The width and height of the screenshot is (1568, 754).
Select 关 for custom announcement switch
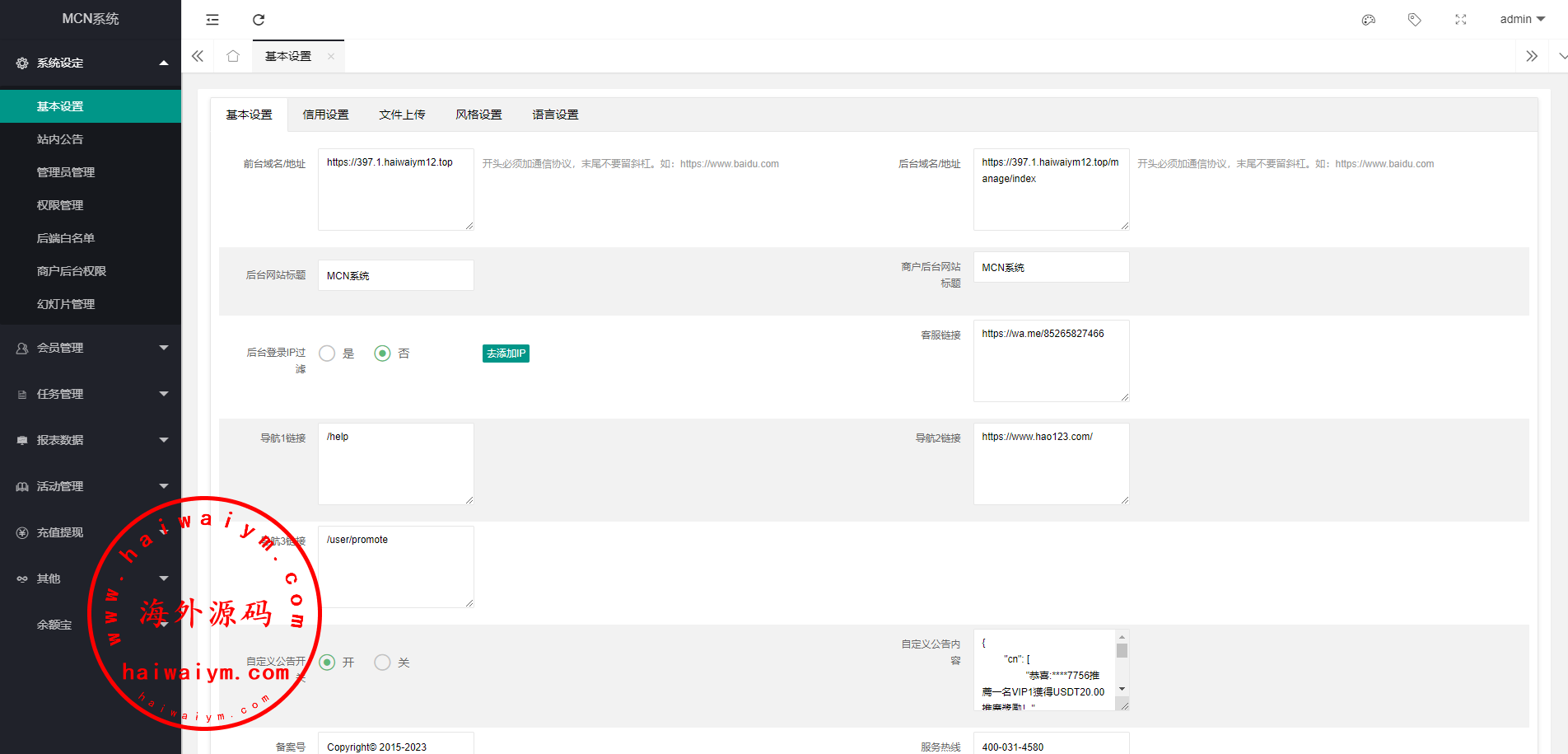pyautogui.click(x=382, y=663)
